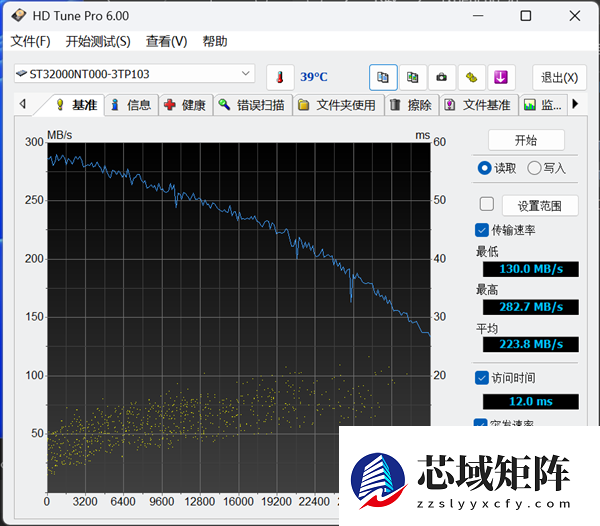Screen dimensions: 600x526
Task: Uncheck the 访问时间 checkbox
Action: (482, 378)
